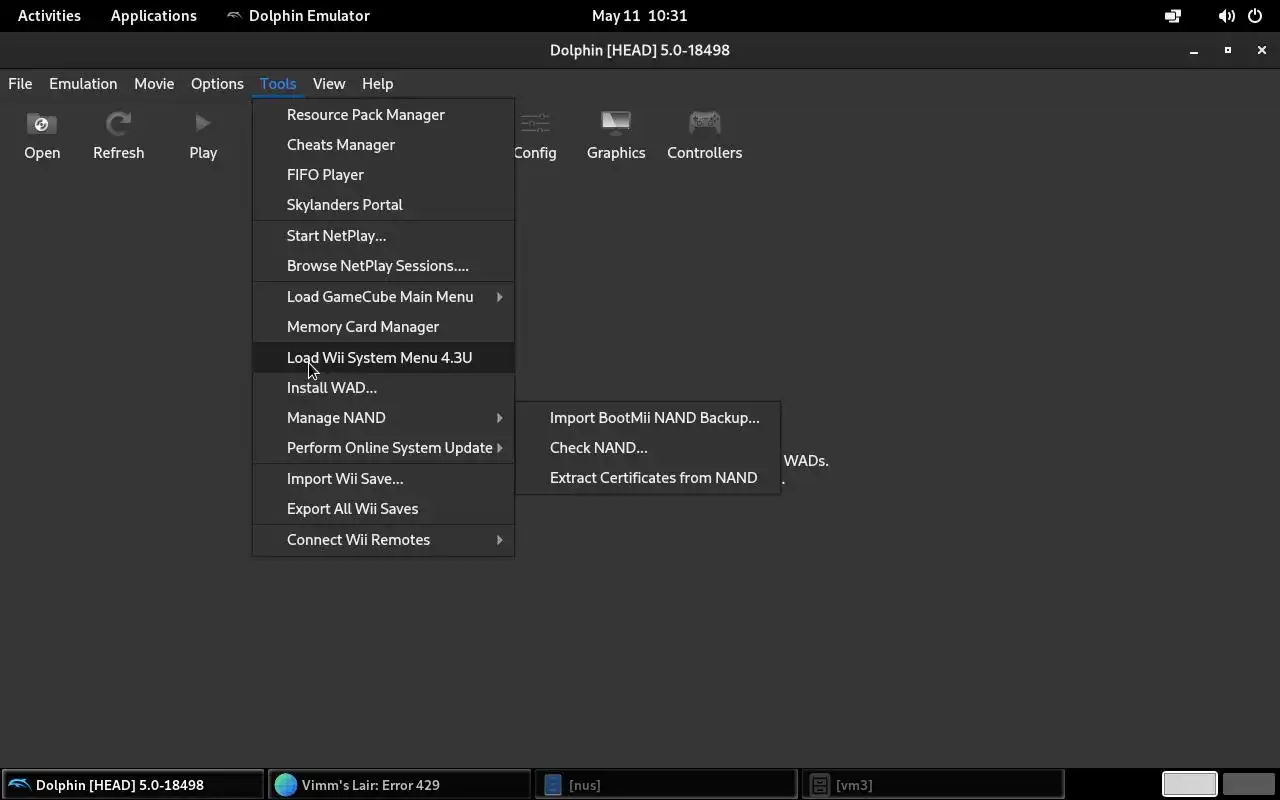Choose Browse NetPlay Sessions....

383,266
